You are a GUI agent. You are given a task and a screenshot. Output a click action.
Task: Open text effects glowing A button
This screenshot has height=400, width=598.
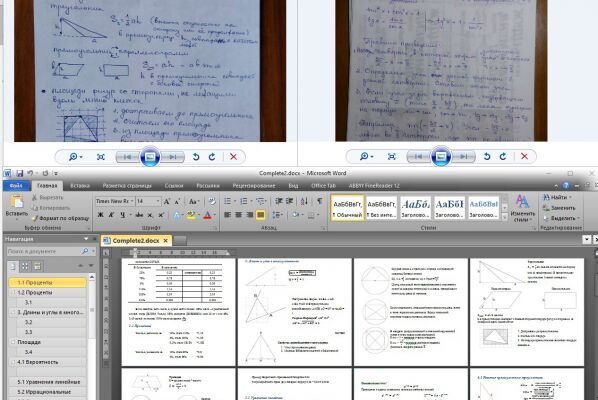coord(177,215)
